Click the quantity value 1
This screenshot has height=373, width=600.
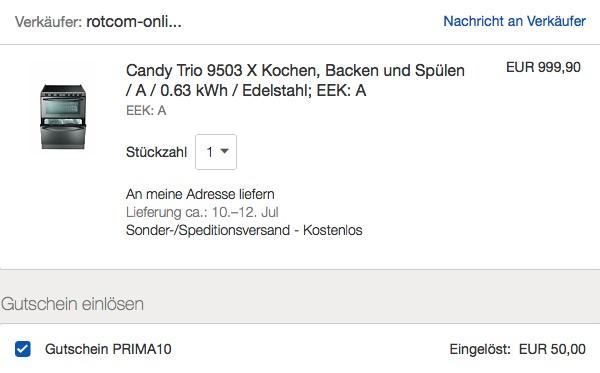pyautogui.click(x=210, y=152)
